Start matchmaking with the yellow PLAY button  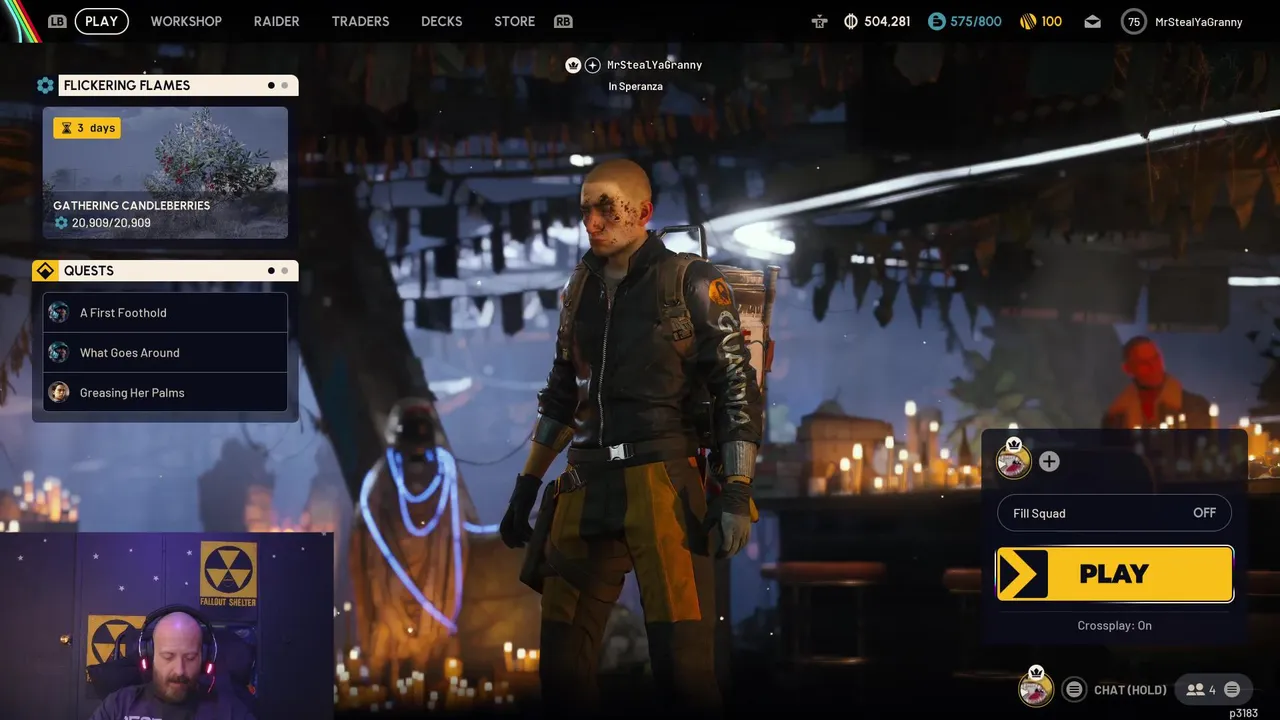pos(1115,574)
